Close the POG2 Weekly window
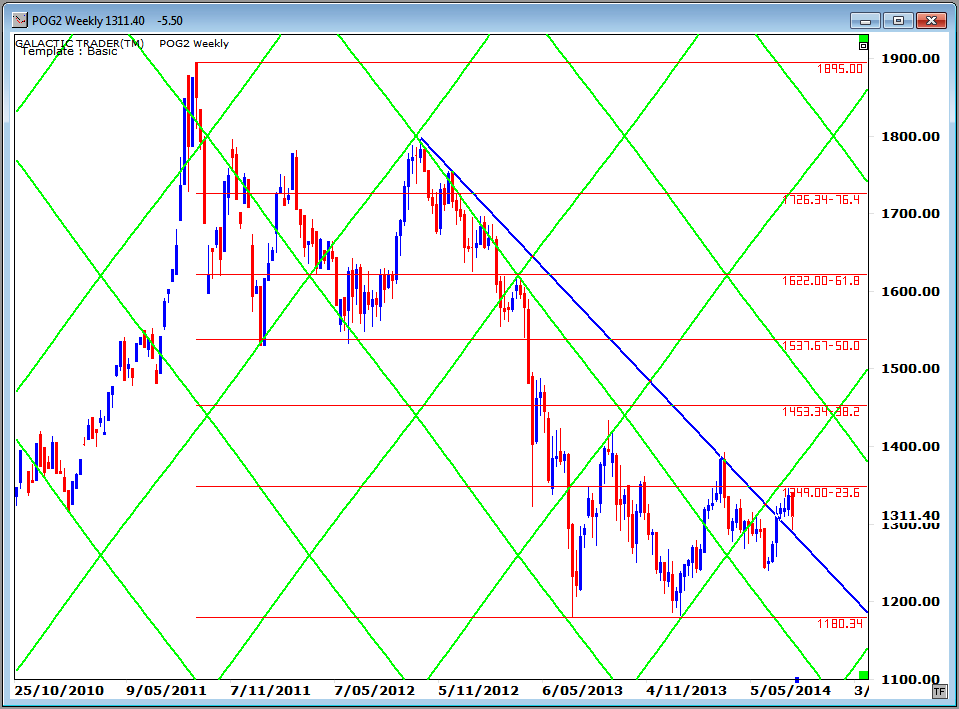959x709 pixels. click(931, 20)
